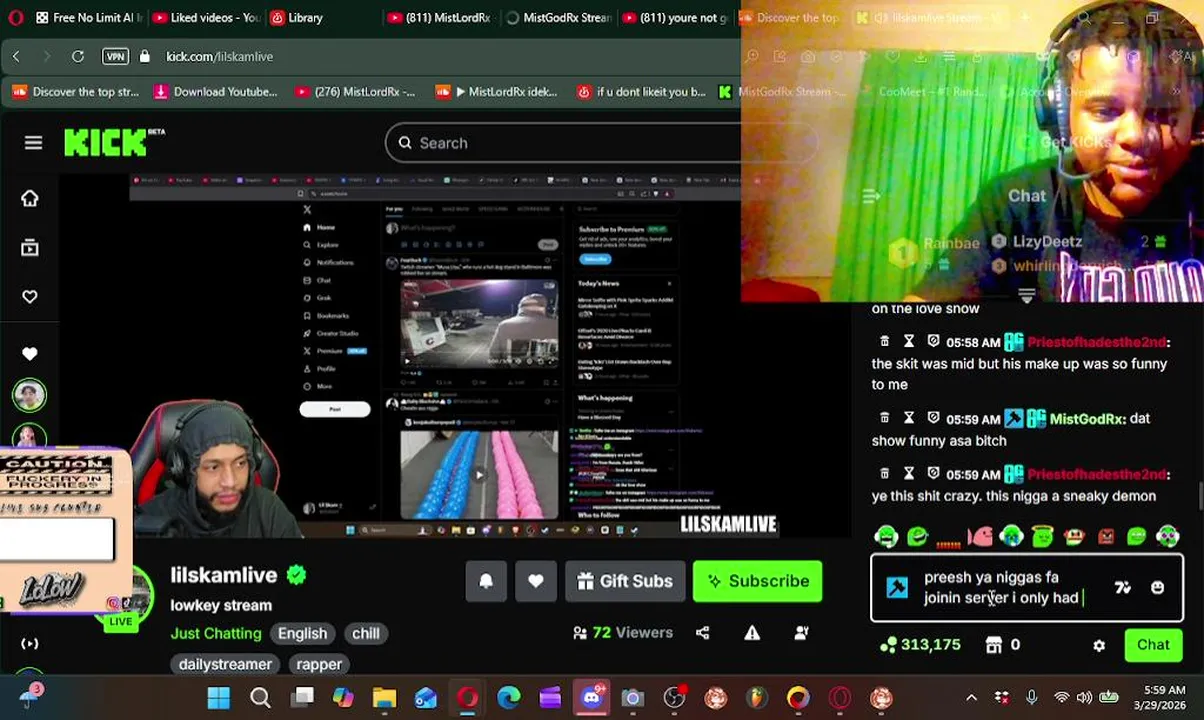The width and height of the screenshot is (1204, 720).
Task: Click the user icon beside report triangle
Action: [x=802, y=633]
